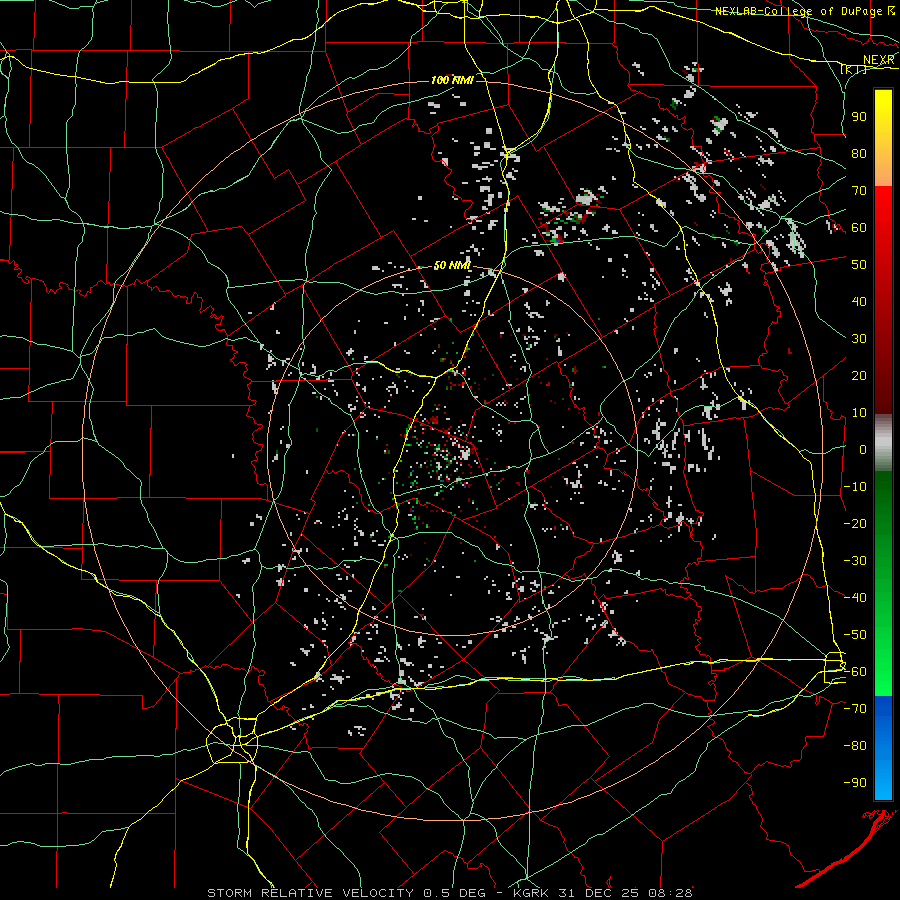This screenshot has height=900, width=900.
Task: Click the -80 value on the velocity scale
Action: 855,746
